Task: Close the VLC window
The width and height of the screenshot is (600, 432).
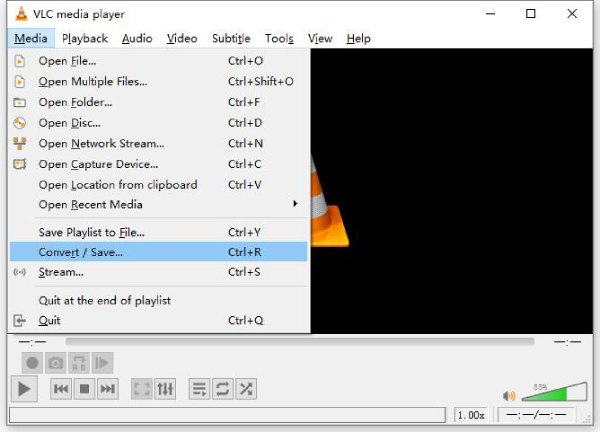Action: 572,14
